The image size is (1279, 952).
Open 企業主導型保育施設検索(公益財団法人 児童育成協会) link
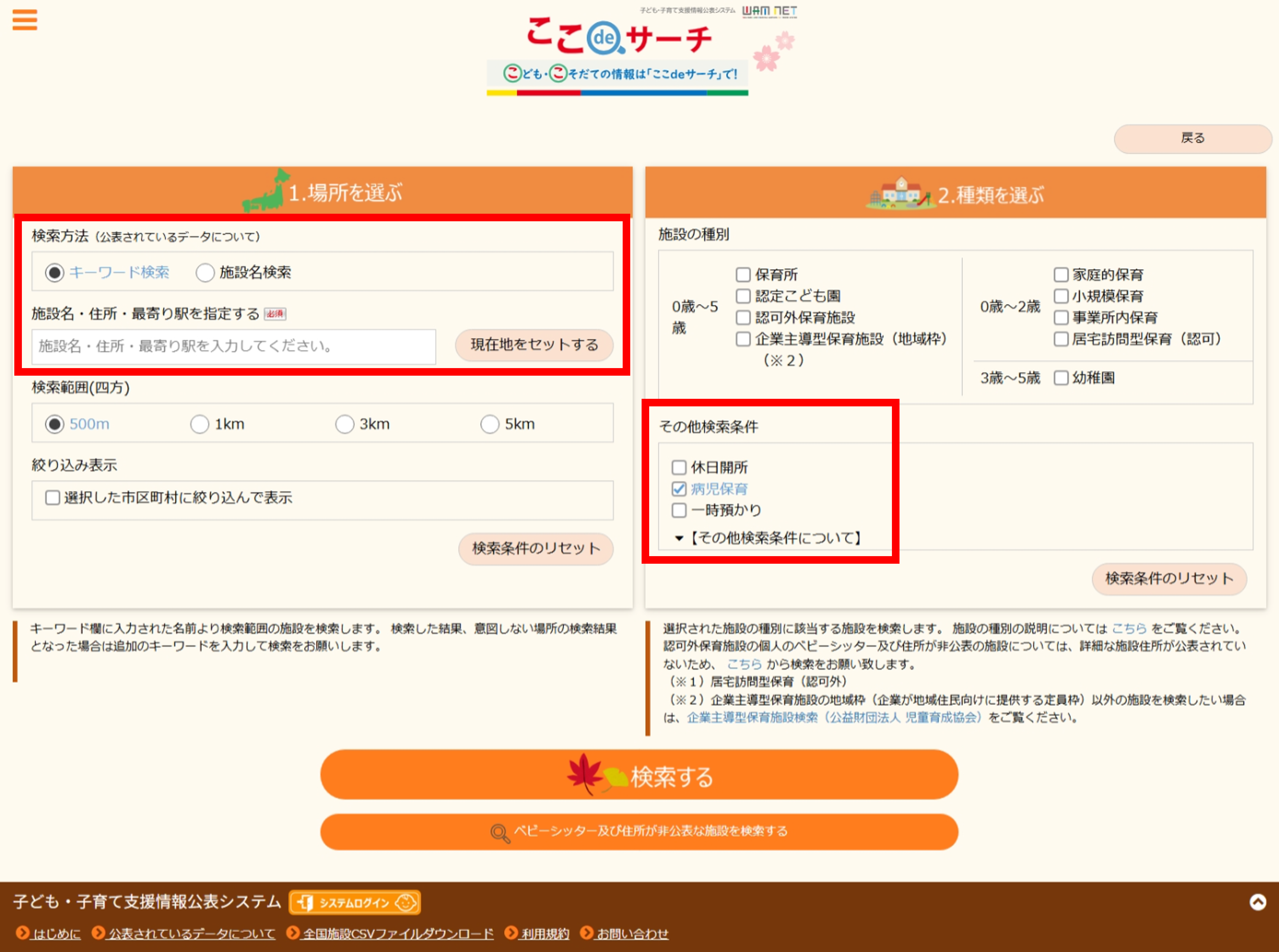(834, 717)
